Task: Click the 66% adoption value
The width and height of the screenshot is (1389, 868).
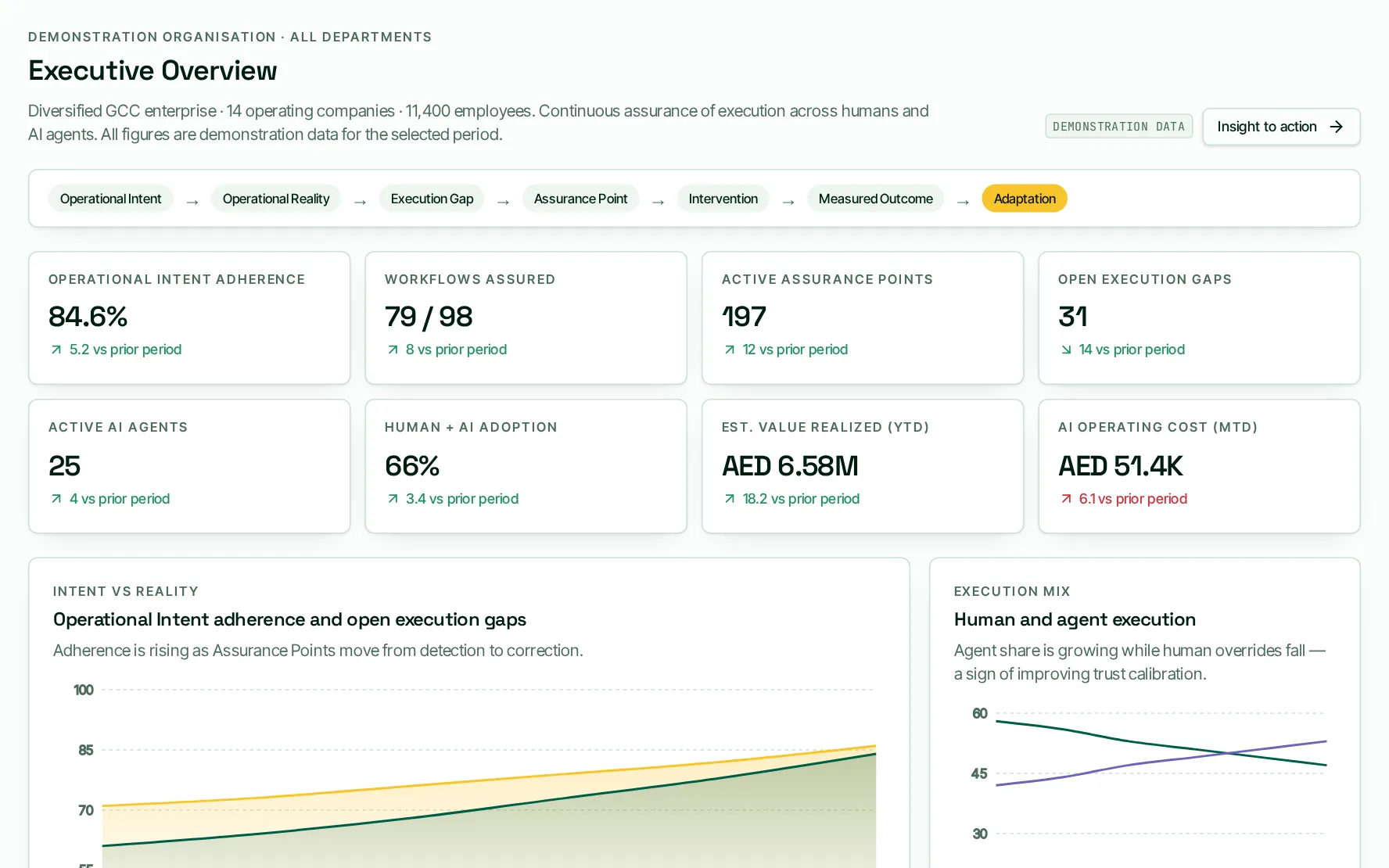Action: click(412, 466)
